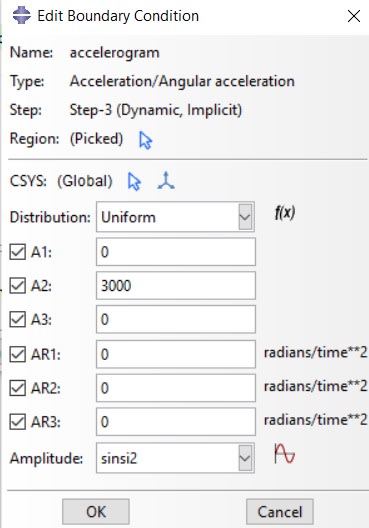
Task: Expand the Amplitude sinsi2 dropdown
Action: [x=175, y=458]
